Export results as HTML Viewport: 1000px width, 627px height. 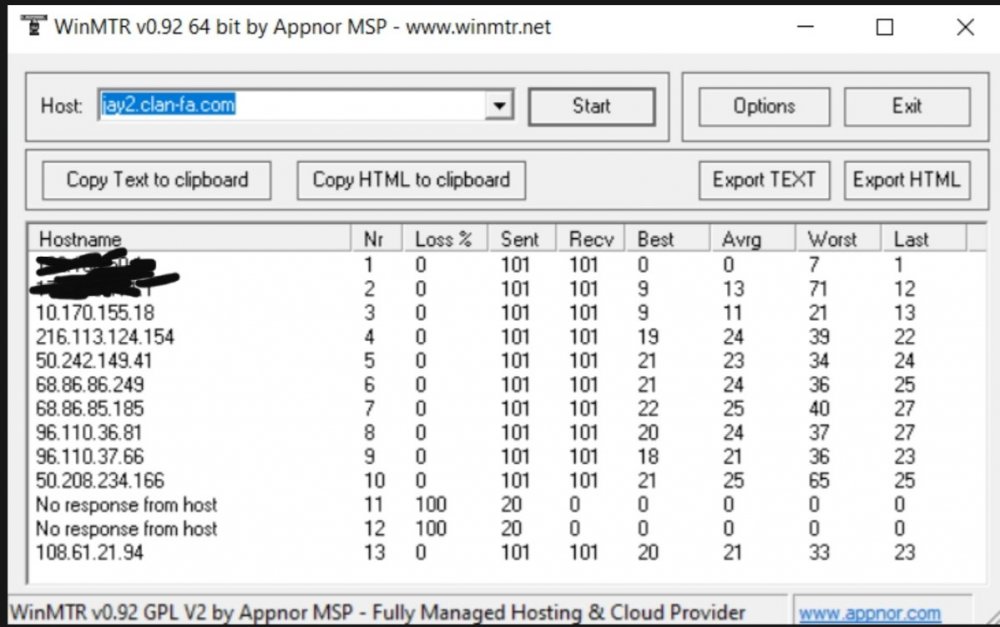coord(907,180)
